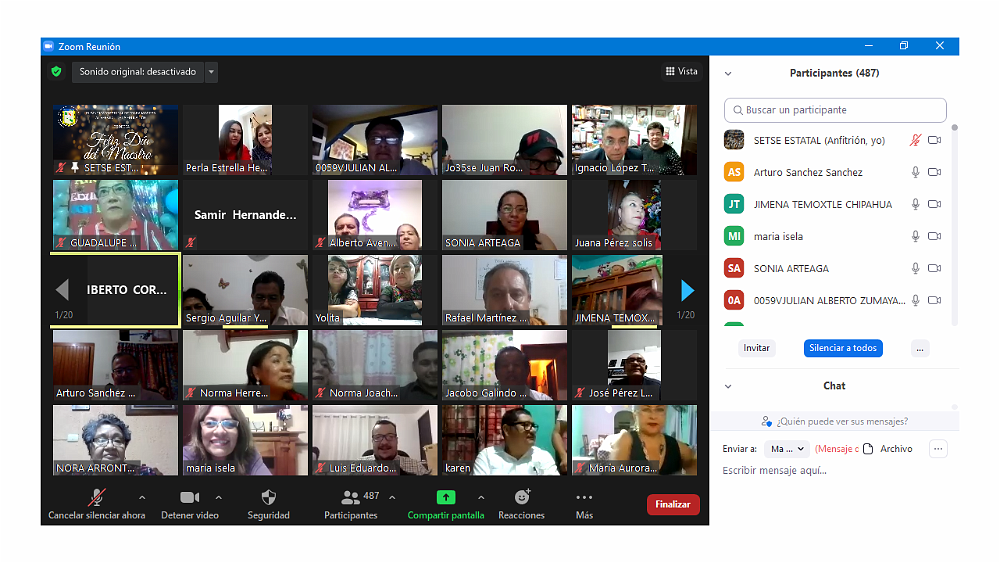Viewport: 1000px width, 563px height.
Task: Click the Archivo file icon in chat
Action: pyautogui.click(x=868, y=449)
